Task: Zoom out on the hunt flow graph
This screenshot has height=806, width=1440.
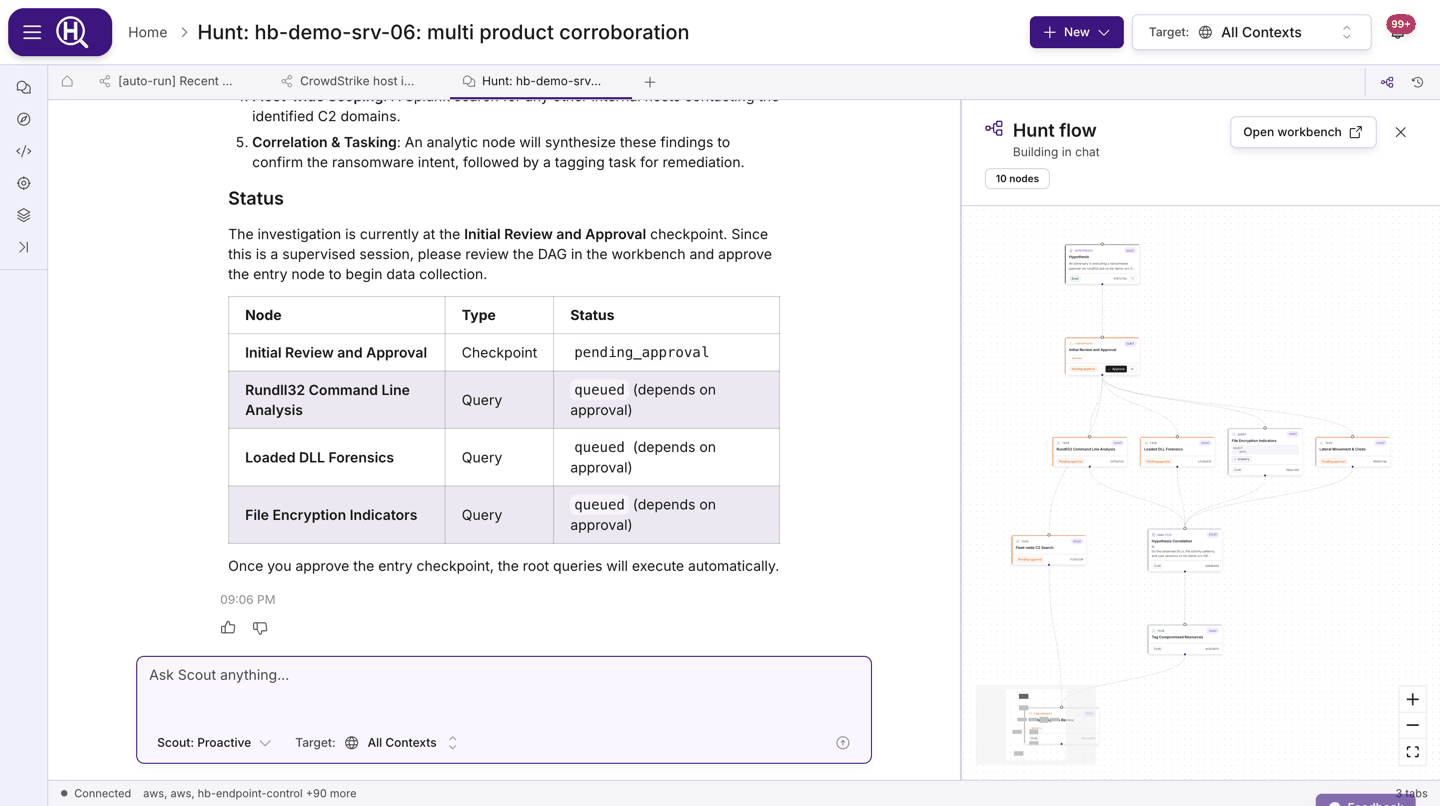Action: pos(1412,725)
